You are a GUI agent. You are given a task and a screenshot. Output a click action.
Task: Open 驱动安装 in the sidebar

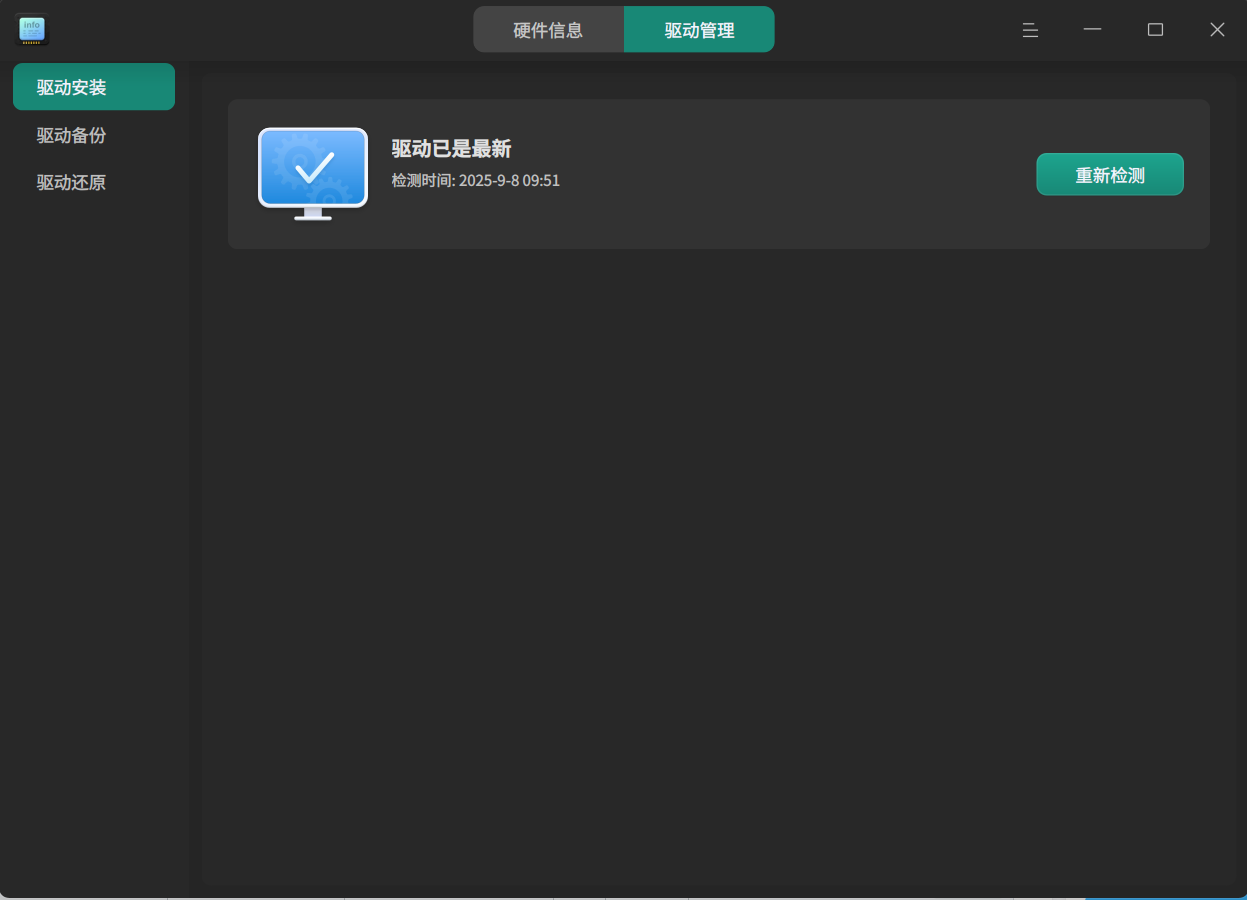pos(94,87)
